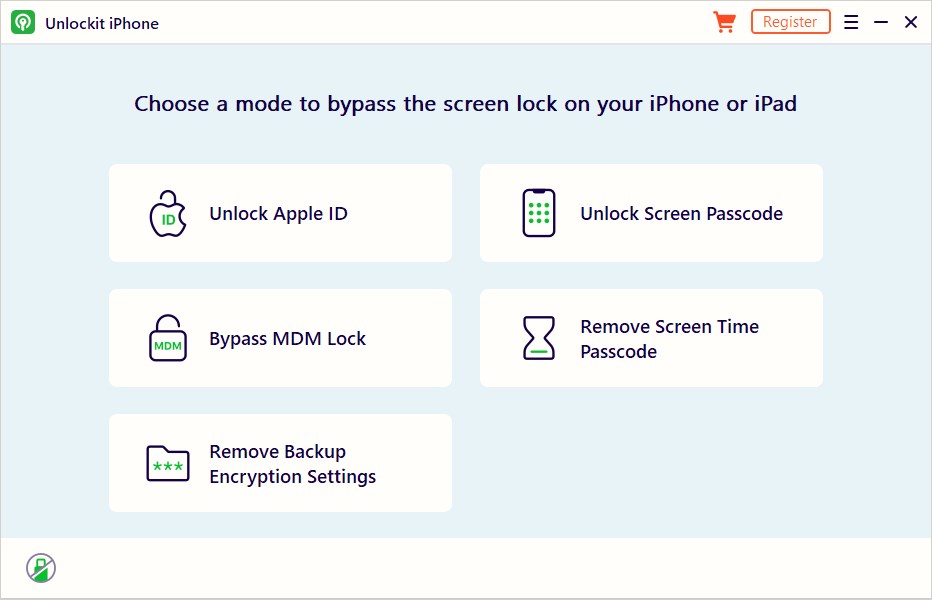Click the 'Choose a mode' heading text
Screen dimensions: 932x600
[465, 104]
